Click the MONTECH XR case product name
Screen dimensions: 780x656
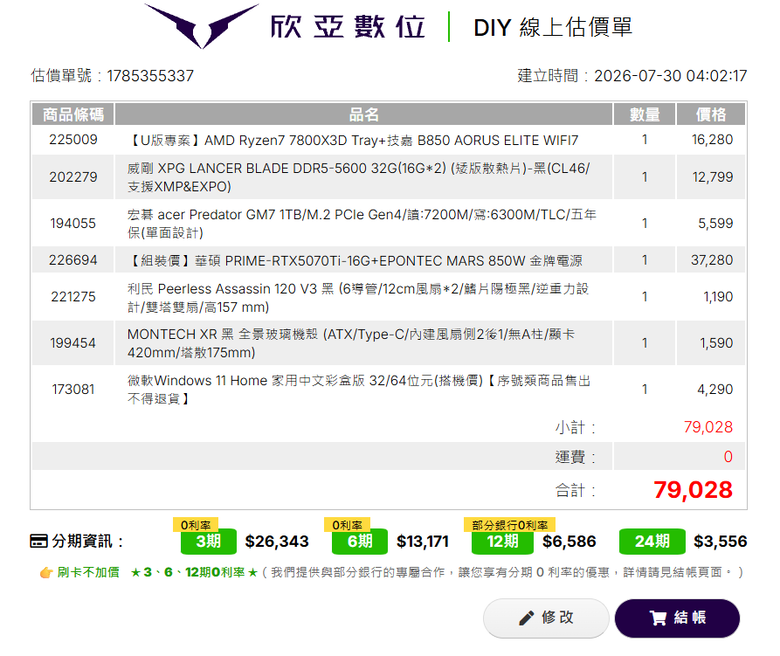coord(351,343)
